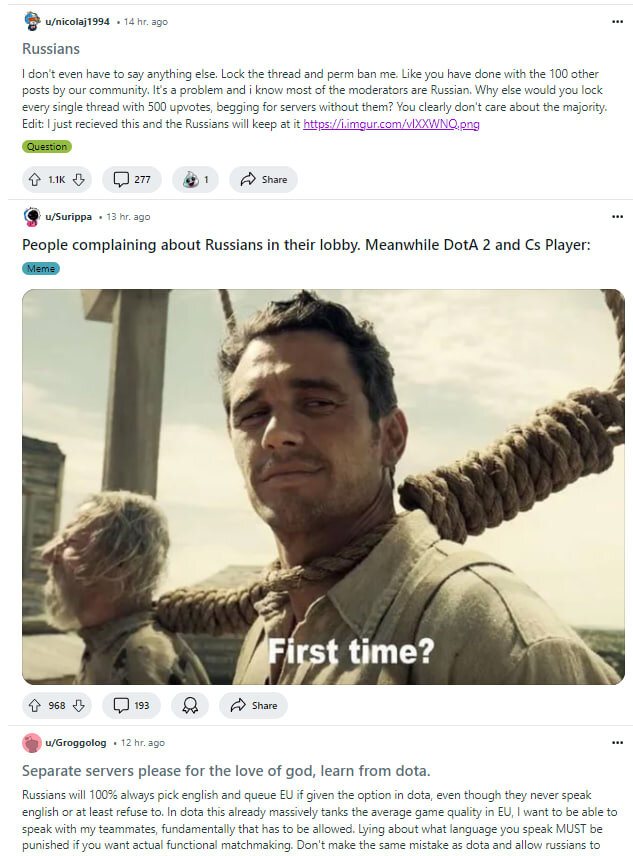Open options menu for nicolaj1994's post
The height and width of the screenshot is (856, 633).
click(617, 22)
